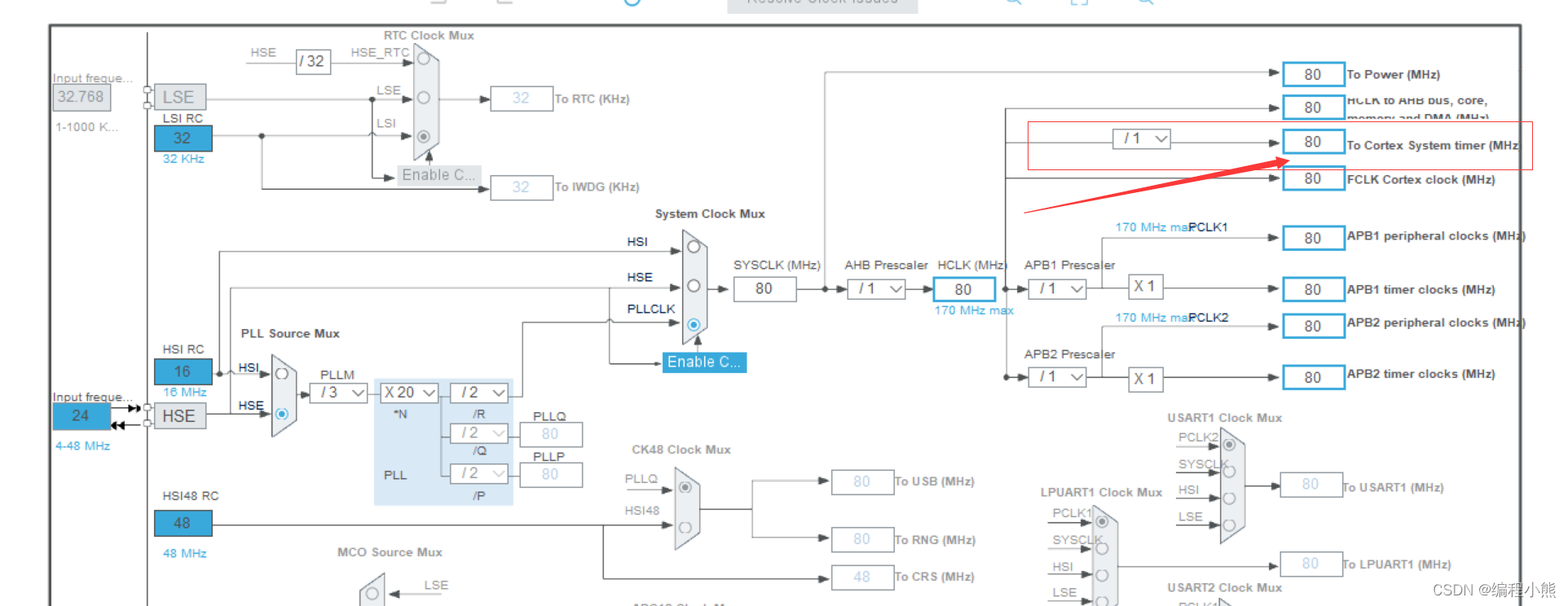Pick SYSCLK in LPUART1 Clock Mux
This screenshot has width=1568, height=606.
coord(1102,548)
